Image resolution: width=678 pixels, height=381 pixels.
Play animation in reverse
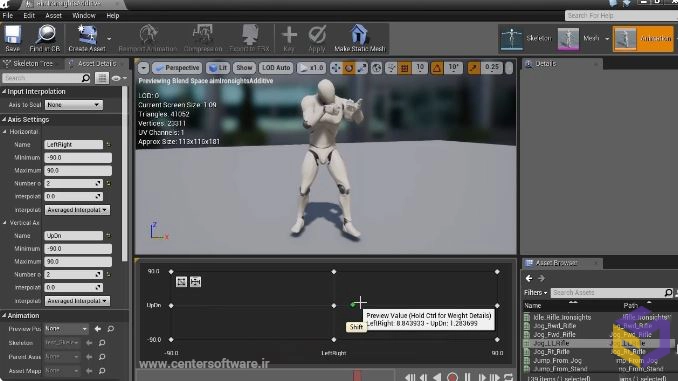pos(437,377)
